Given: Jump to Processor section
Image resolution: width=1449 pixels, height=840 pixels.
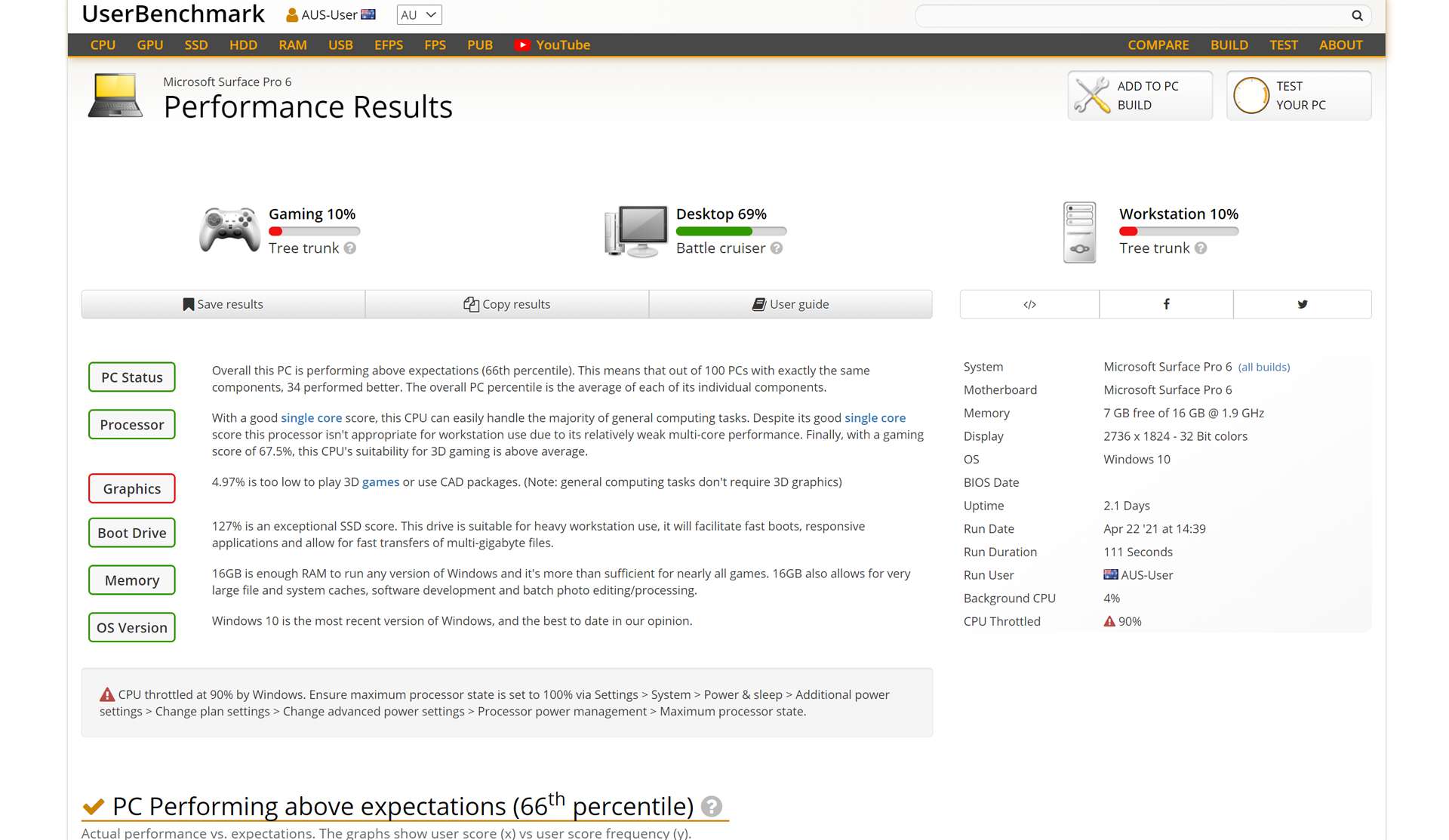Looking at the screenshot, I should (132, 425).
